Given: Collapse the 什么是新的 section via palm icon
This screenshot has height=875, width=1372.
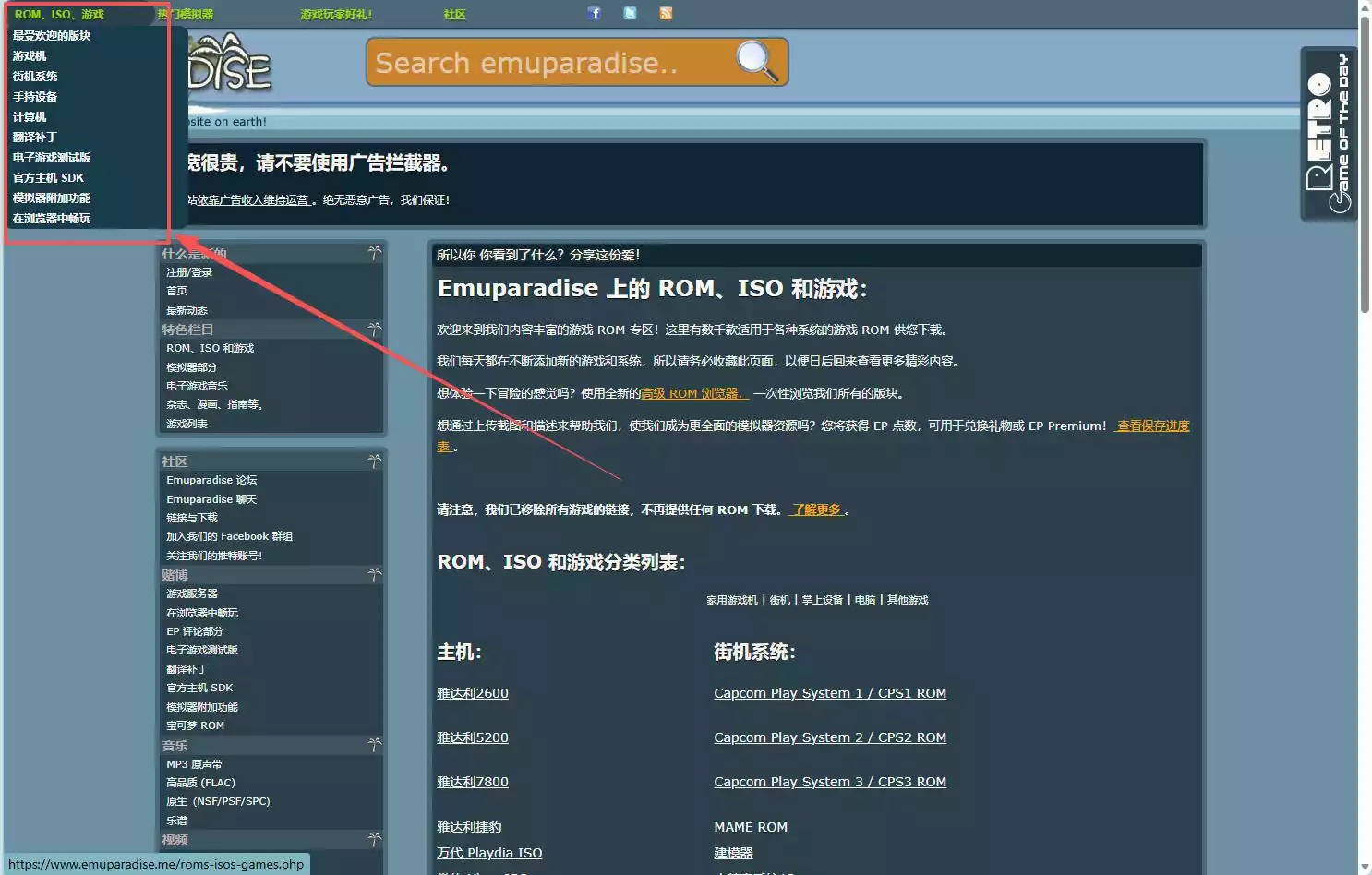Looking at the screenshot, I should (x=374, y=253).
